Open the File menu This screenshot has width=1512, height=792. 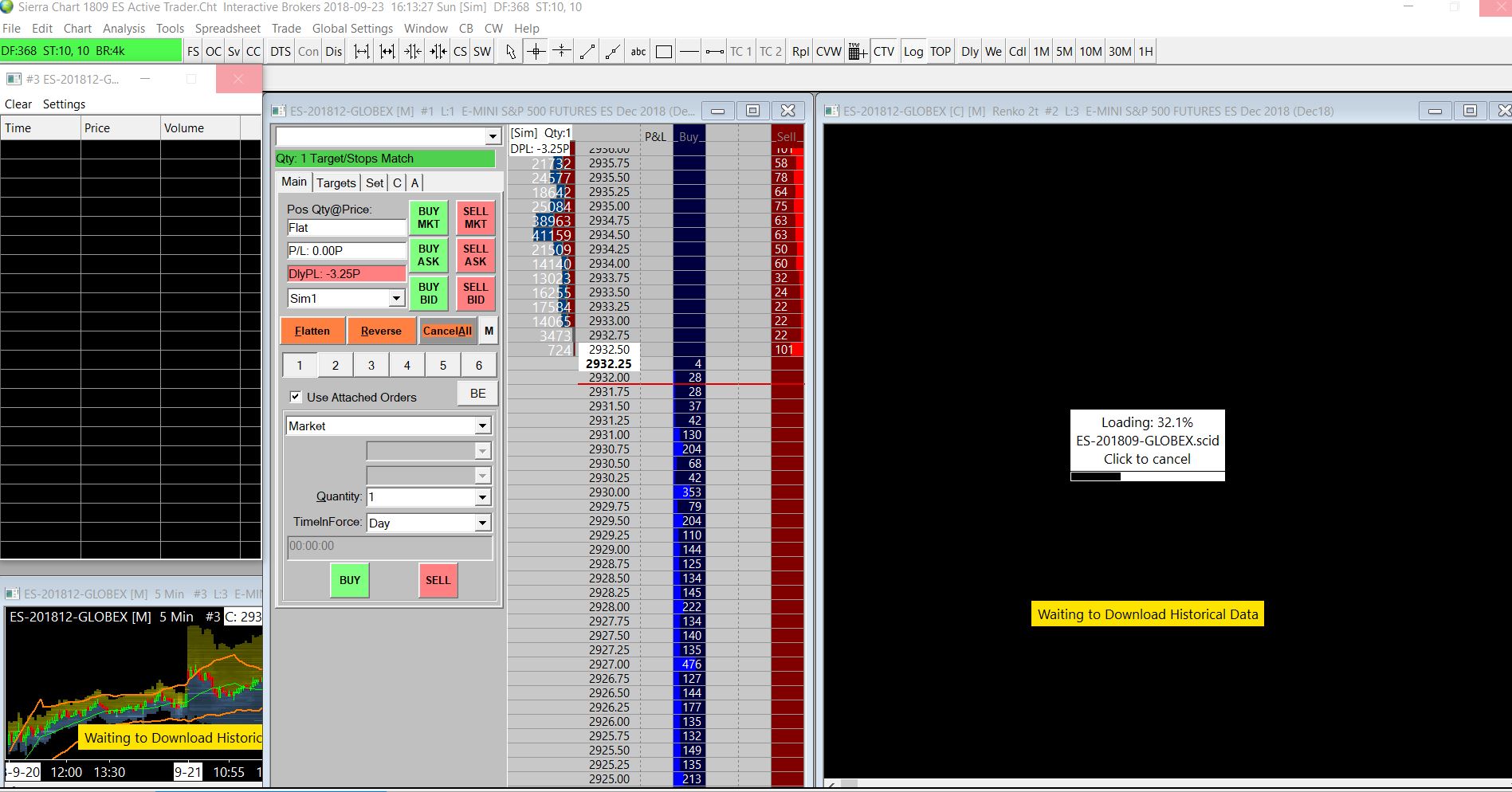12,28
